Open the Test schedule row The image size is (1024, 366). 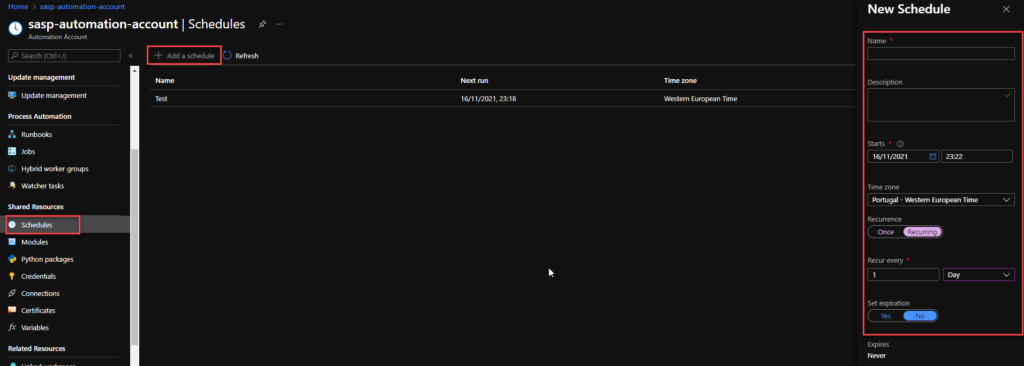click(x=503, y=99)
